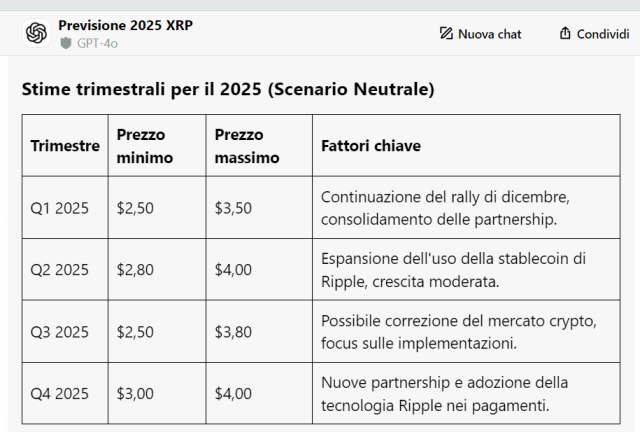Click the ChatGPT logo icon
The image size is (640, 432).
coord(37,33)
